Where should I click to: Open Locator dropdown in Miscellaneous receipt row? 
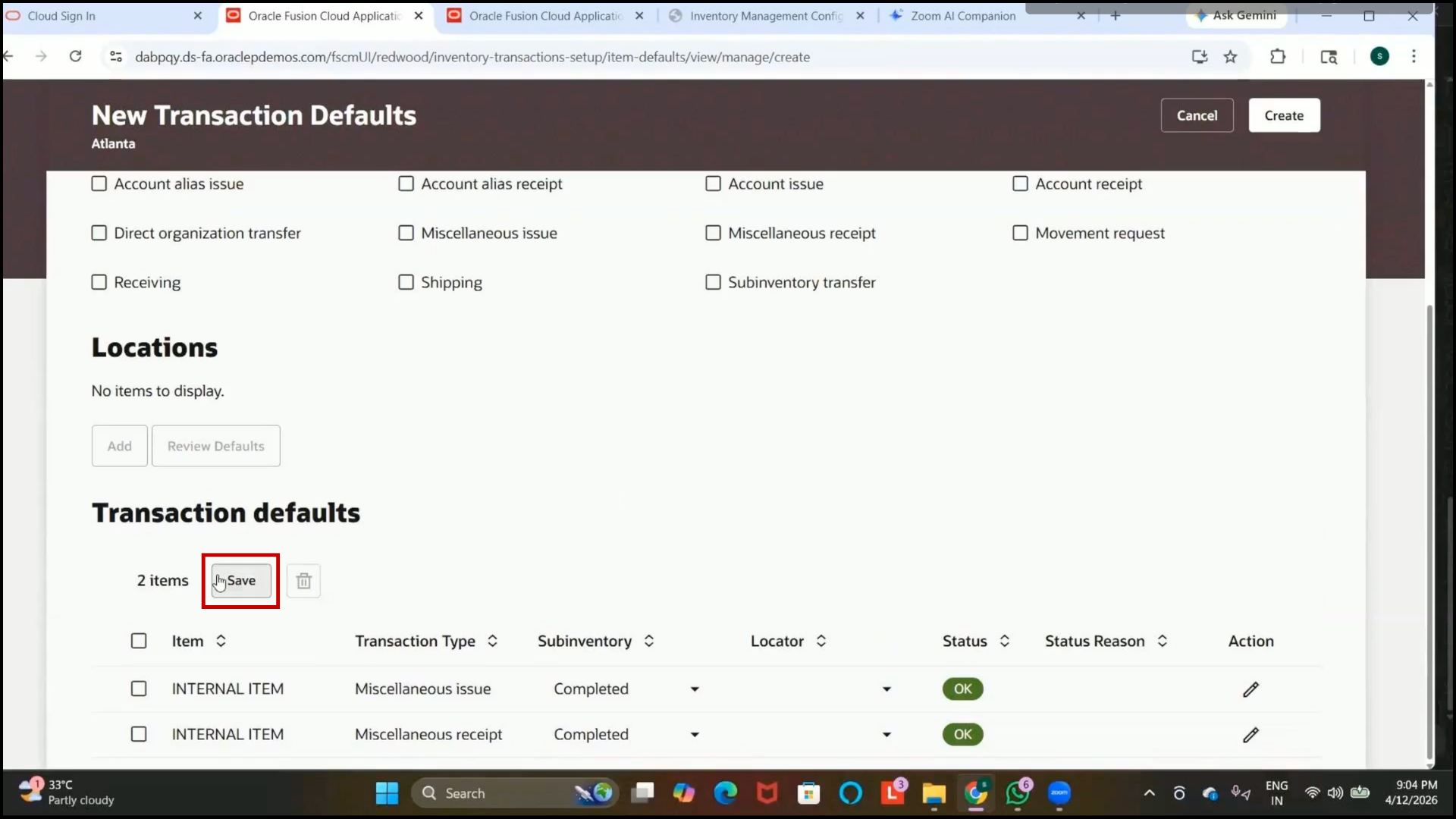point(886,735)
